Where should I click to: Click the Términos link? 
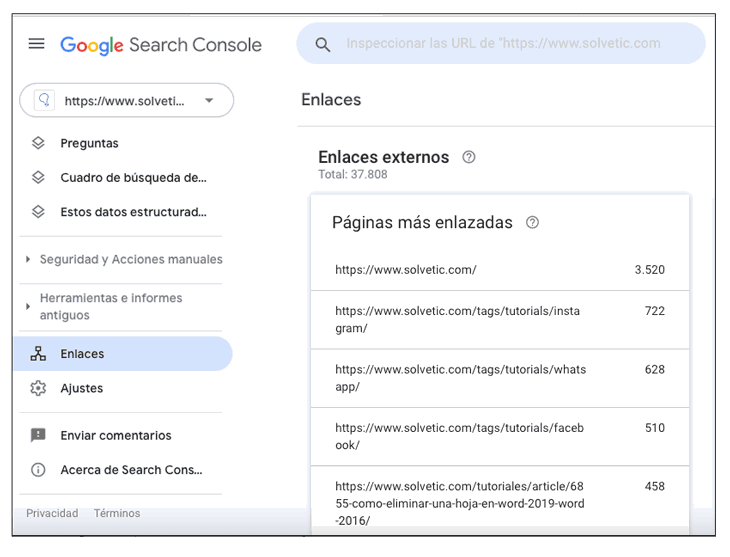(117, 513)
